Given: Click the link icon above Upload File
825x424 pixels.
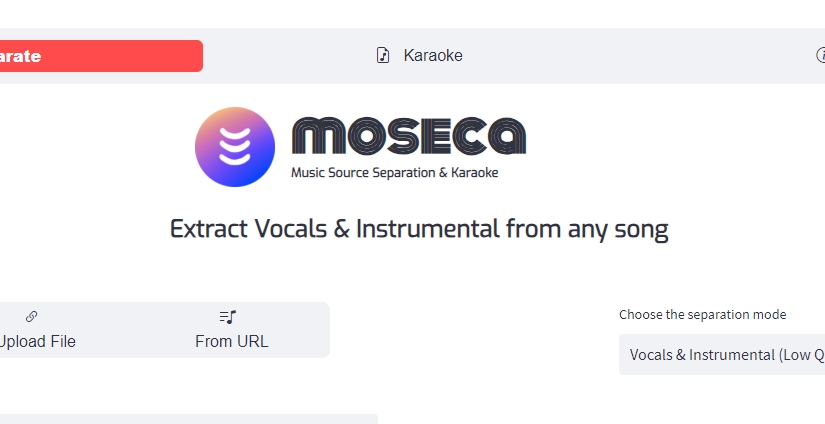Looking at the screenshot, I should point(31,316).
